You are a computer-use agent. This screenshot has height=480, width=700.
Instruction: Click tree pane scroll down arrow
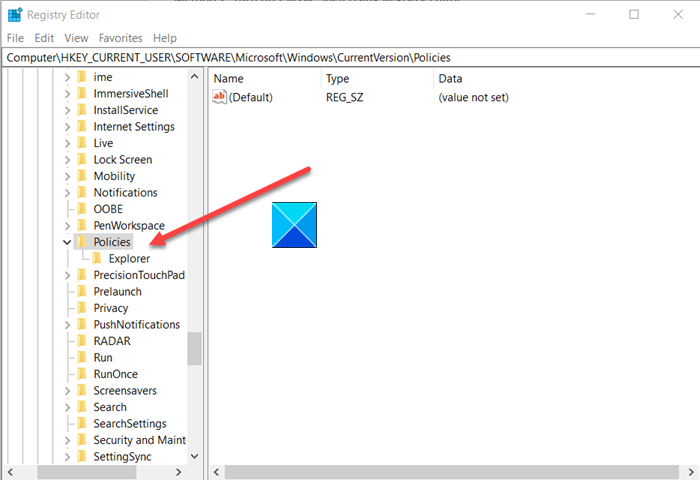pyautogui.click(x=194, y=456)
